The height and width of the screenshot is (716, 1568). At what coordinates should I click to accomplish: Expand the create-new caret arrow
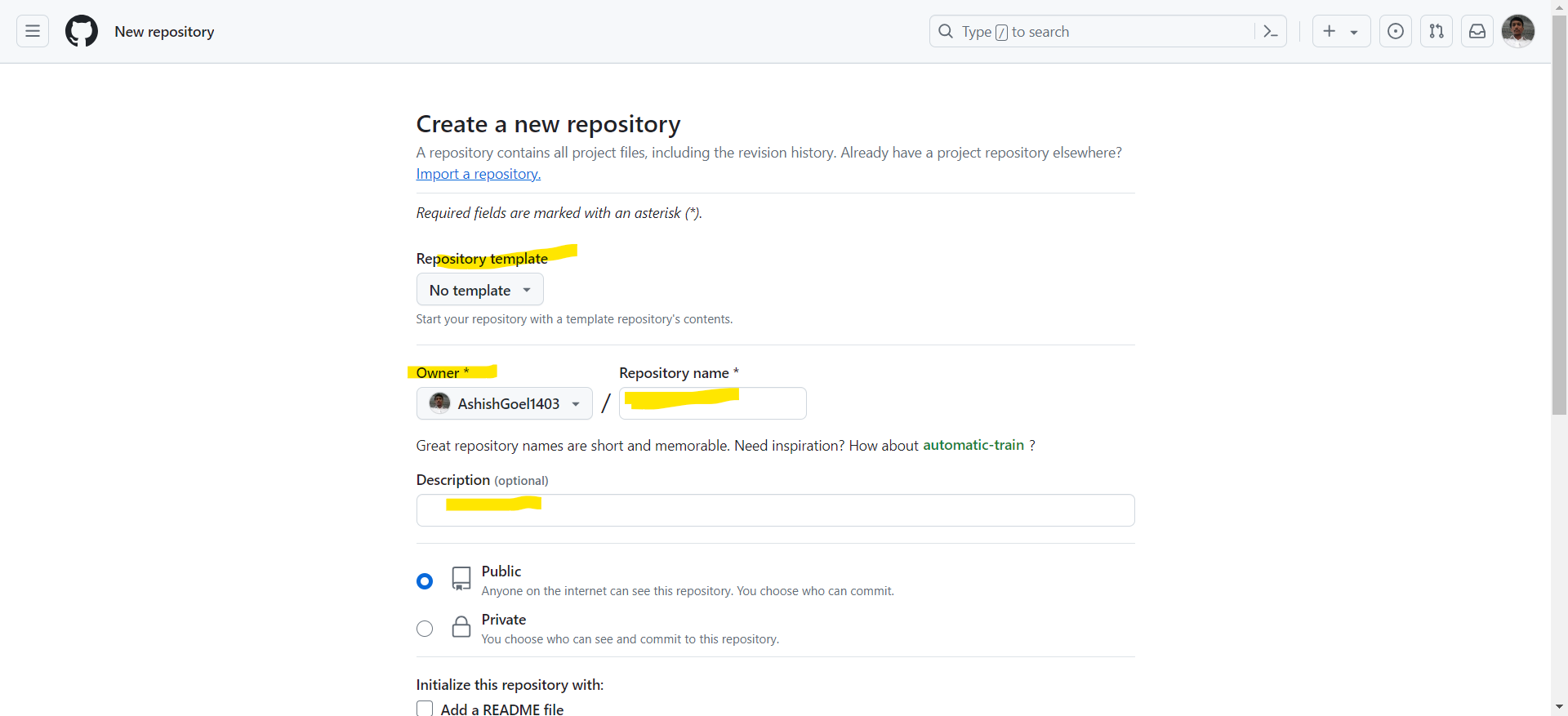(x=1354, y=33)
